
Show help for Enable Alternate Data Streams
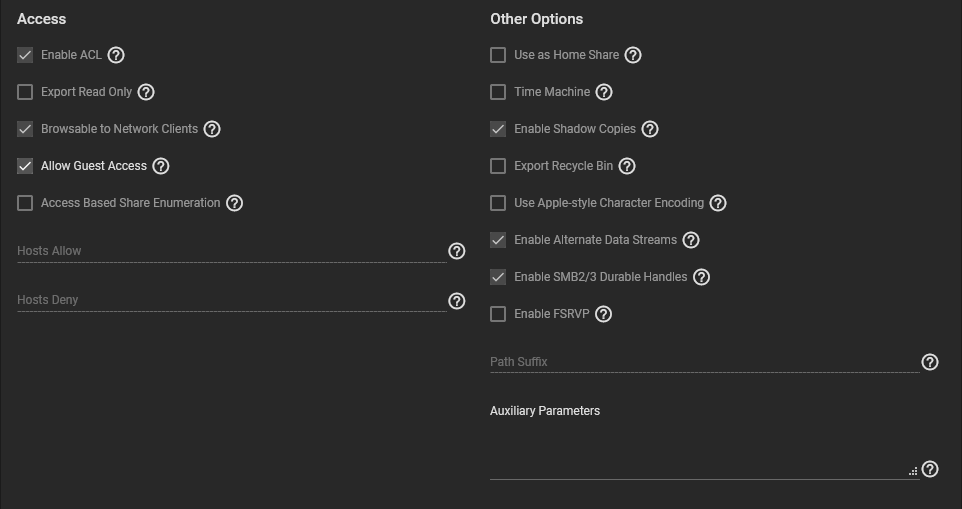point(691,240)
